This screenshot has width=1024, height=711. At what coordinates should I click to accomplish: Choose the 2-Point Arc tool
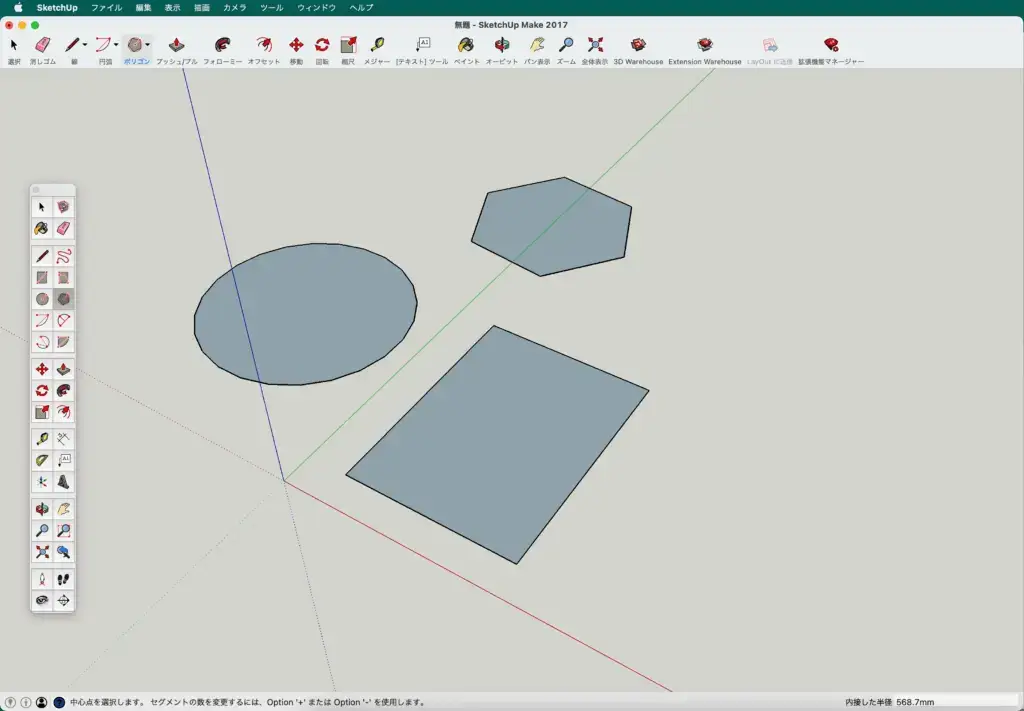(63, 321)
